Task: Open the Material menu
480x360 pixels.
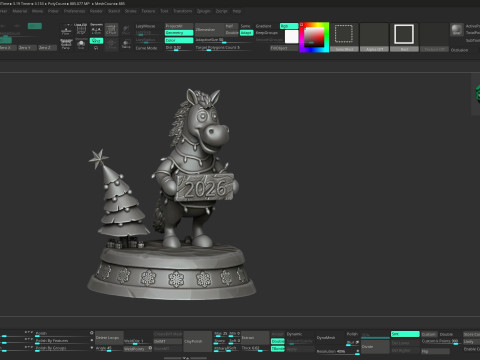Action: click(20, 11)
